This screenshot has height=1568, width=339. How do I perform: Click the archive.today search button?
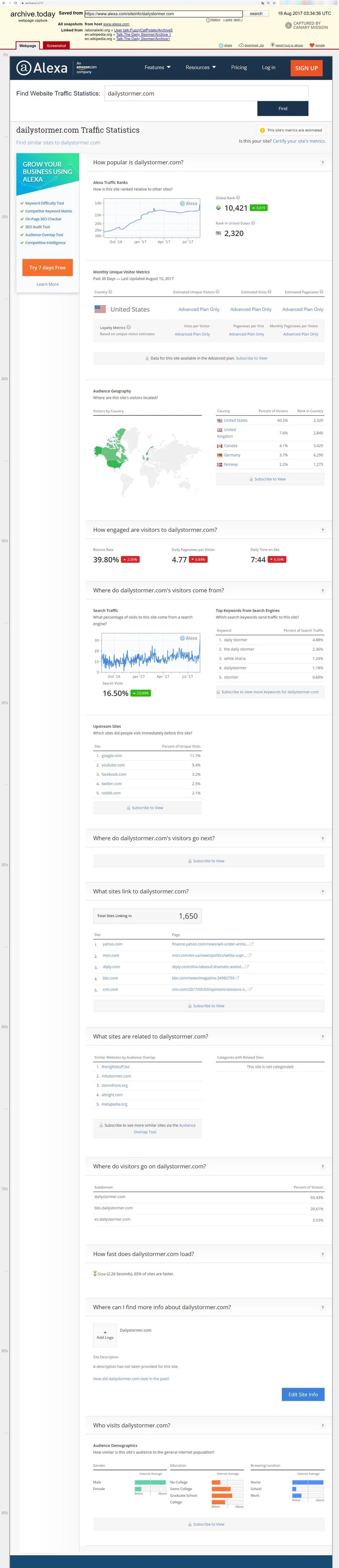point(256,14)
